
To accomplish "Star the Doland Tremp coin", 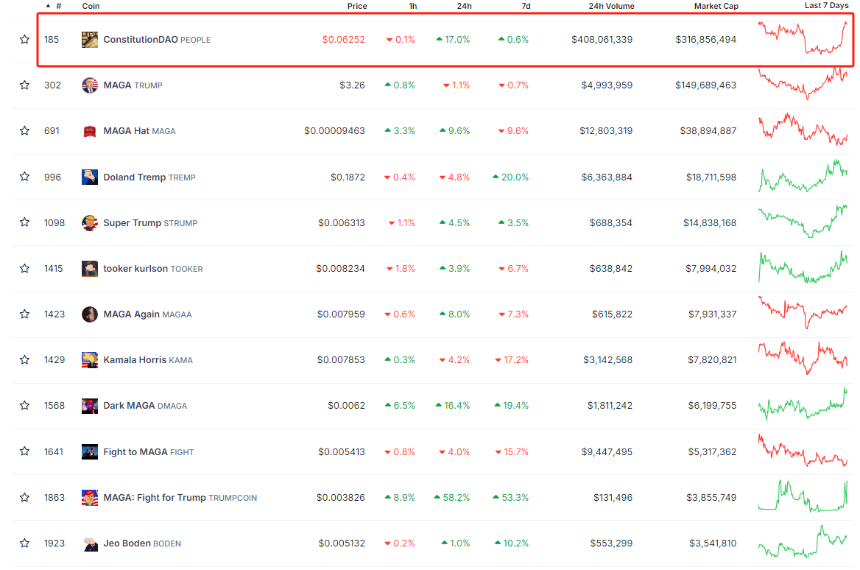I will 24,177.
